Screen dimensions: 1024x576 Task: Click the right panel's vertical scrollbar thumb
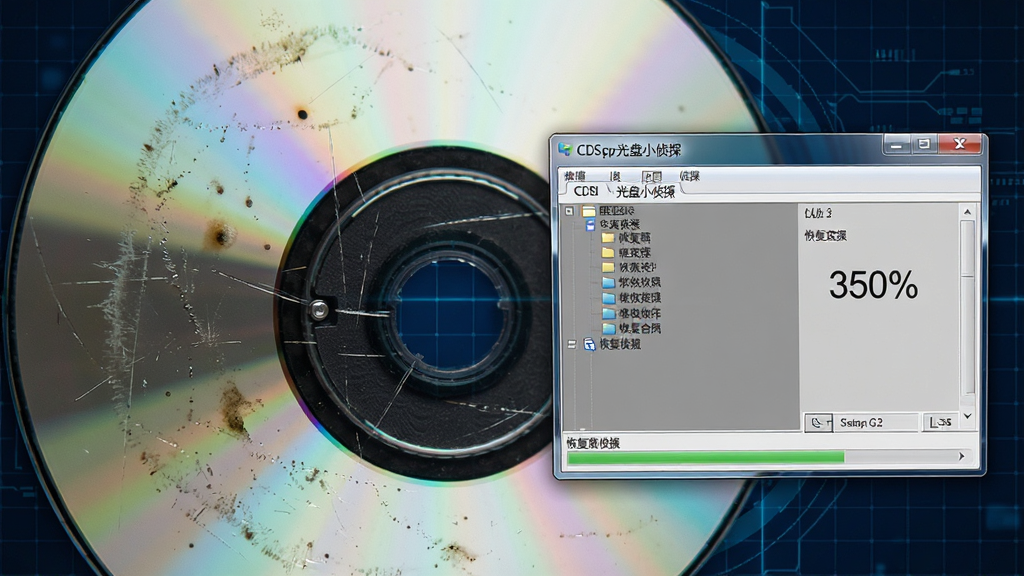click(x=967, y=248)
